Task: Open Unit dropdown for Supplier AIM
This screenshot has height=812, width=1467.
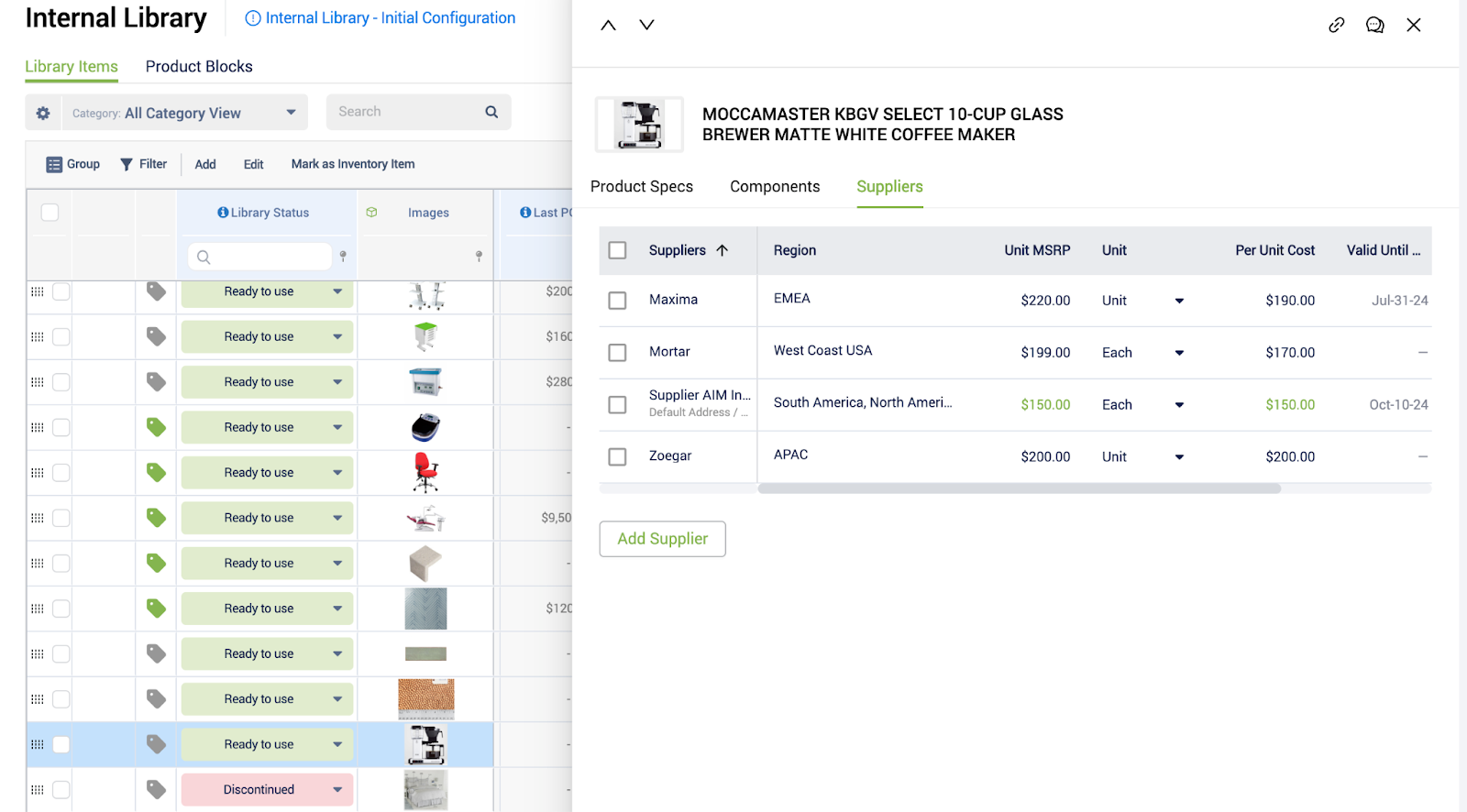Action: tap(1179, 405)
